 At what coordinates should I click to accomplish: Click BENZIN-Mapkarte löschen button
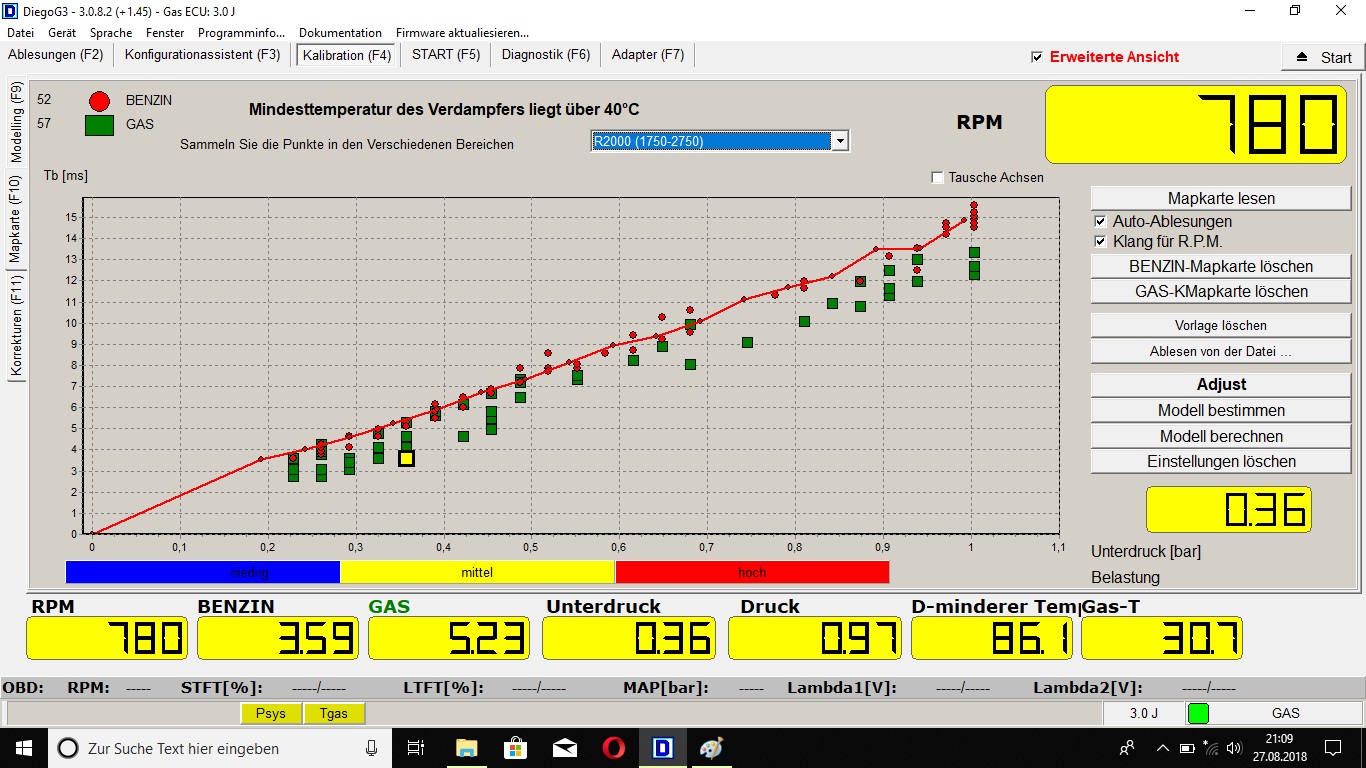coord(1221,266)
